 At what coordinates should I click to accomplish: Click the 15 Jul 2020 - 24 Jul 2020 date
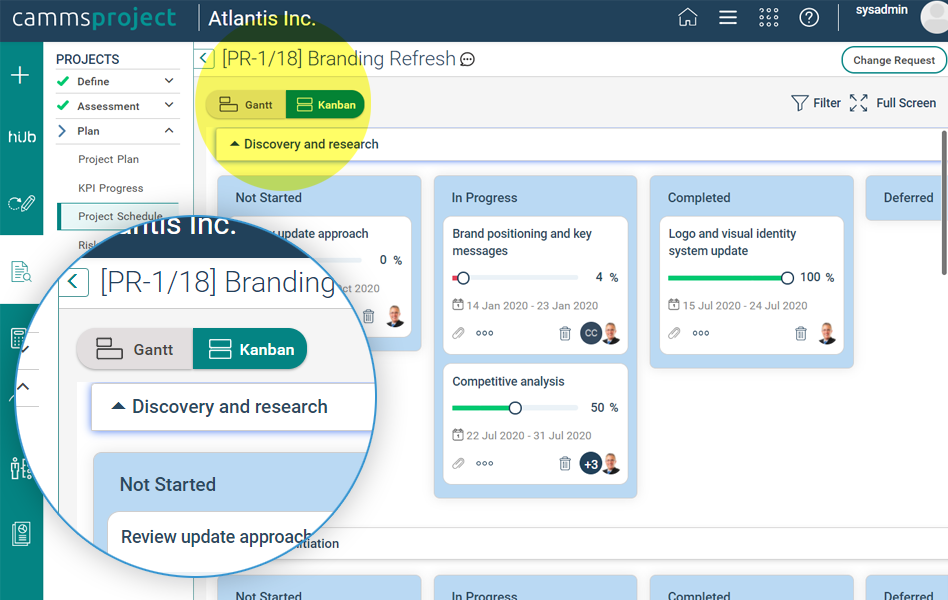(x=745, y=305)
